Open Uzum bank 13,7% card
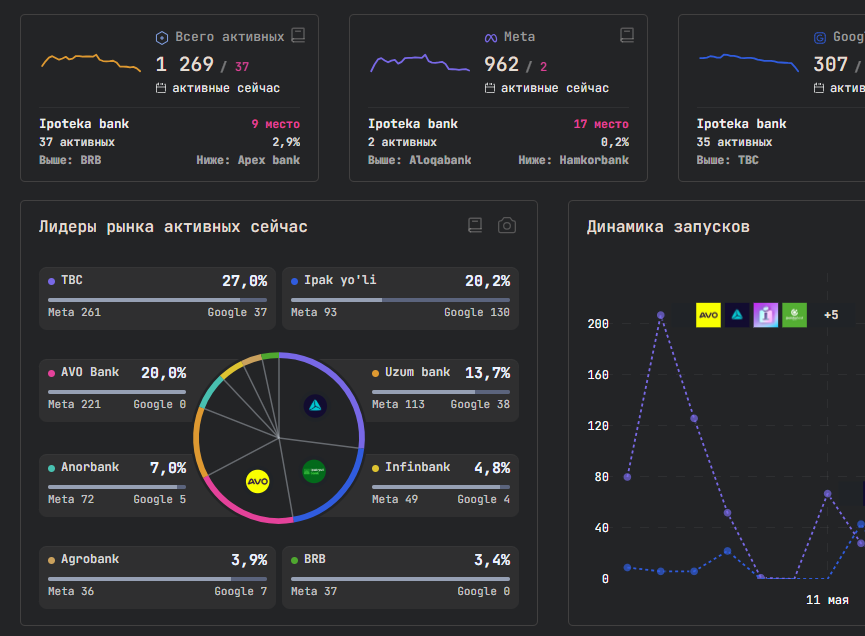Viewport: 865px width, 636px height. tap(441, 391)
